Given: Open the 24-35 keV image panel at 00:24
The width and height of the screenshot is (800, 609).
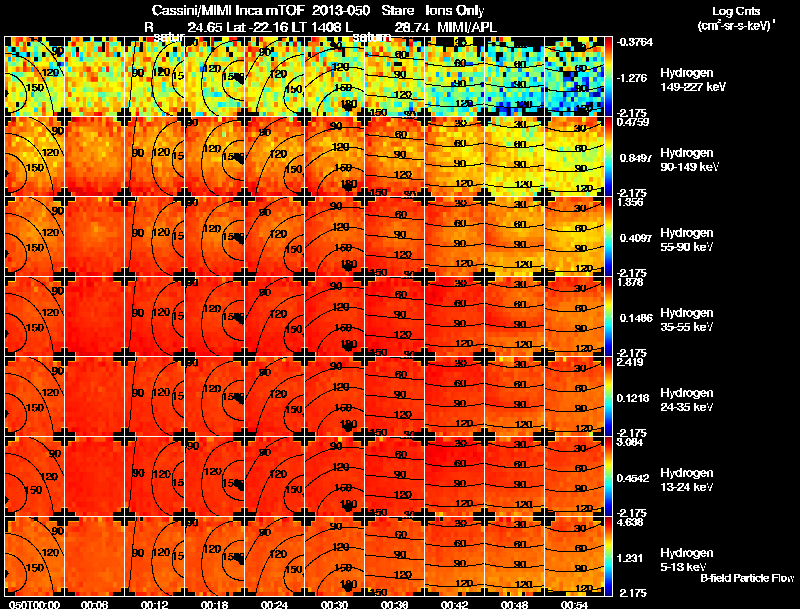Looking at the screenshot, I should click(274, 397).
